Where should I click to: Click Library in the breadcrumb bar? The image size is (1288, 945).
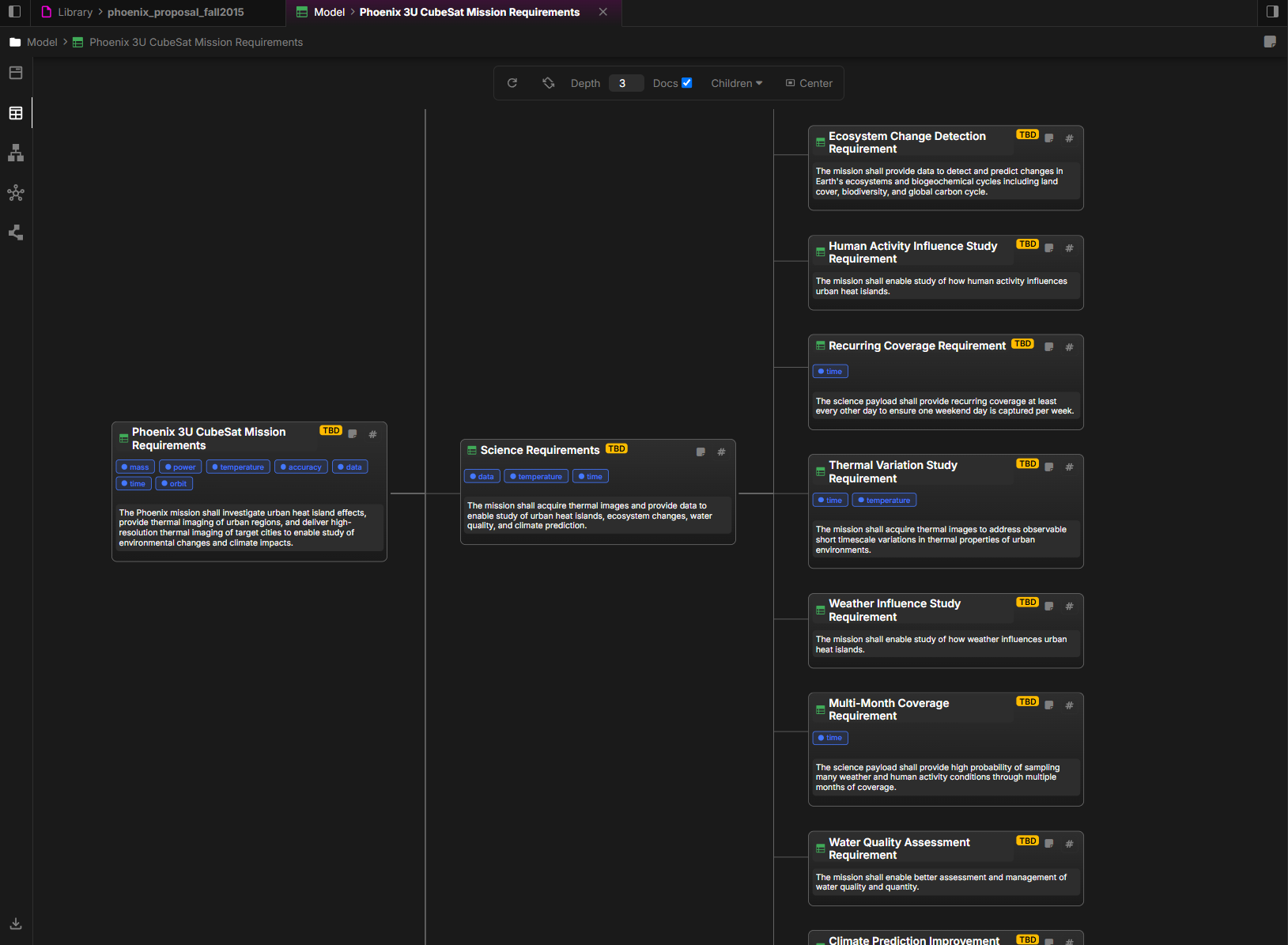pyautogui.click(x=75, y=12)
